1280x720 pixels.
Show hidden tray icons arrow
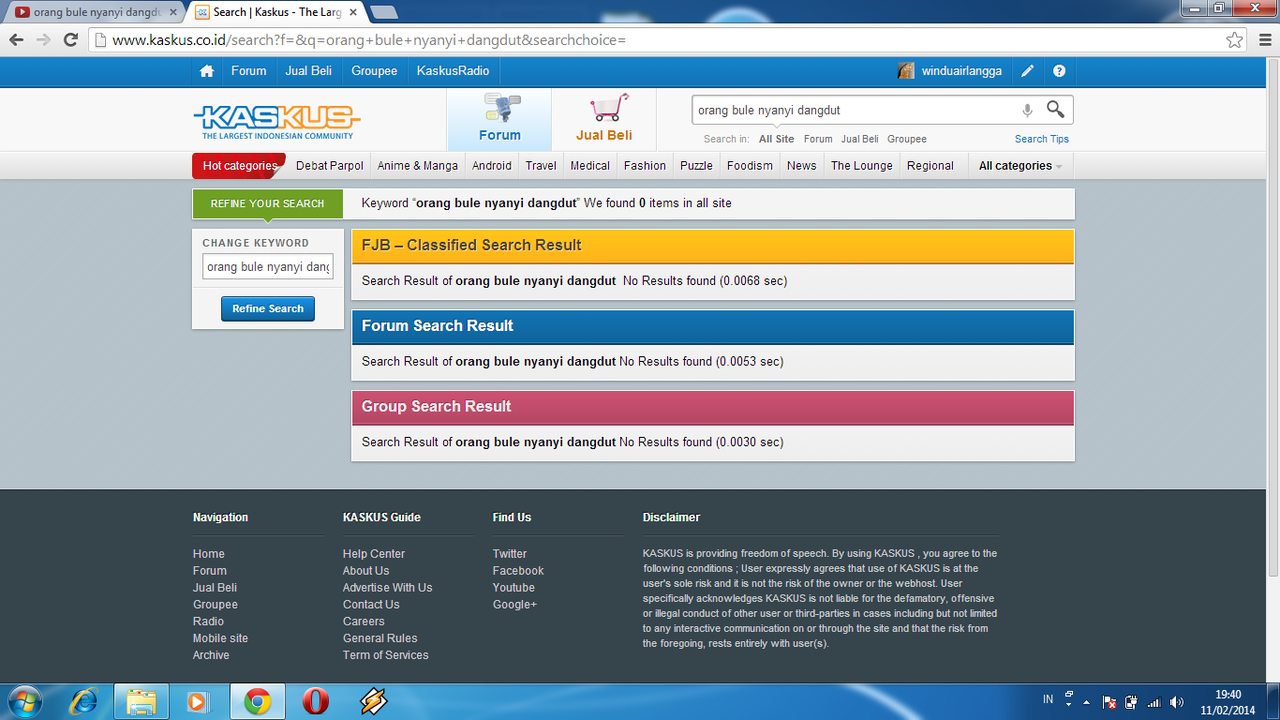click(x=1087, y=702)
